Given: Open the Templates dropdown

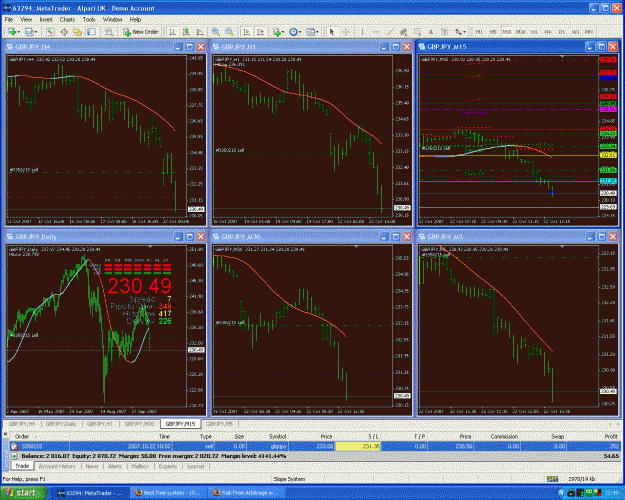Looking at the screenshot, I should coord(312,32).
